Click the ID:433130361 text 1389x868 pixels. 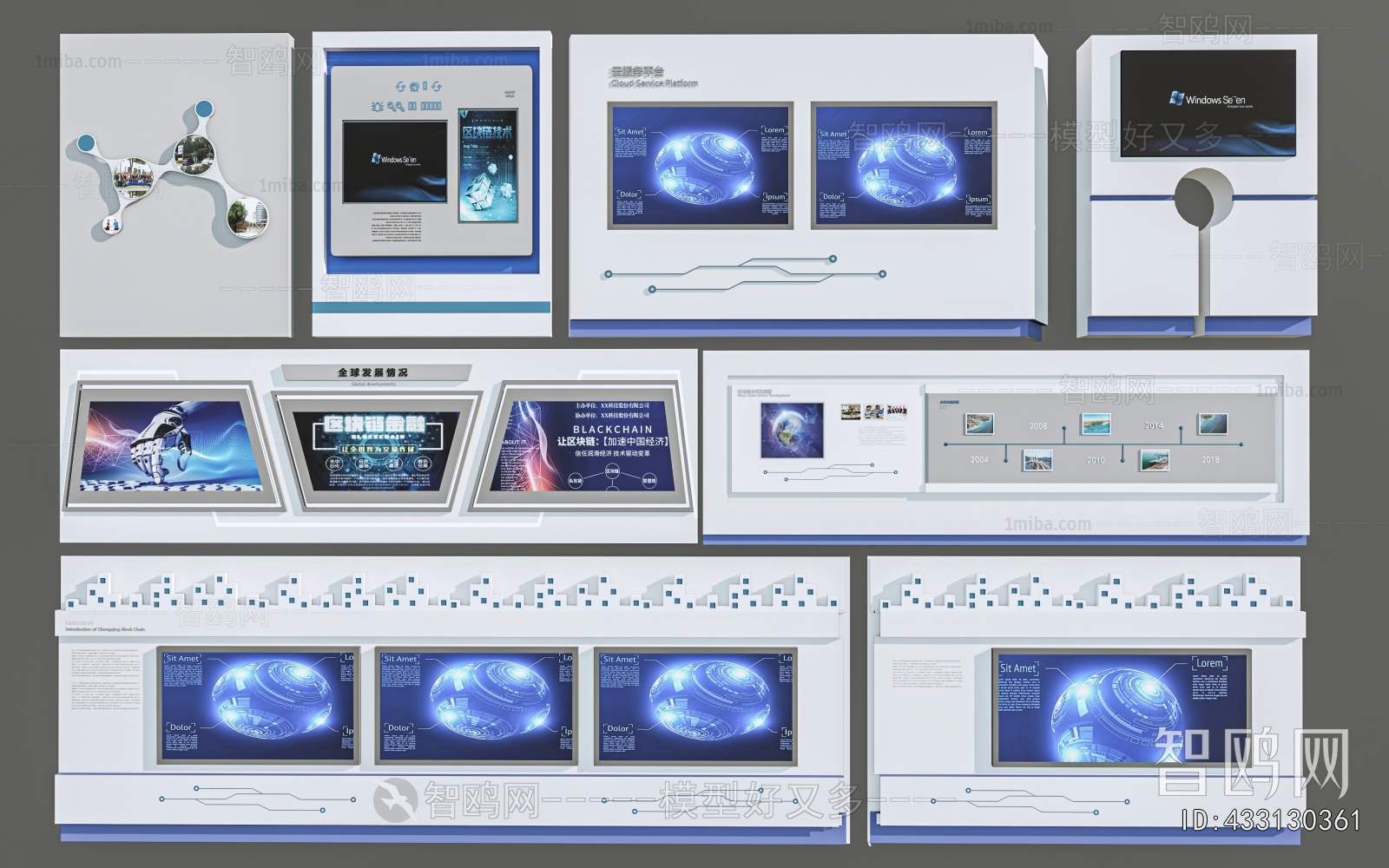point(1271,820)
